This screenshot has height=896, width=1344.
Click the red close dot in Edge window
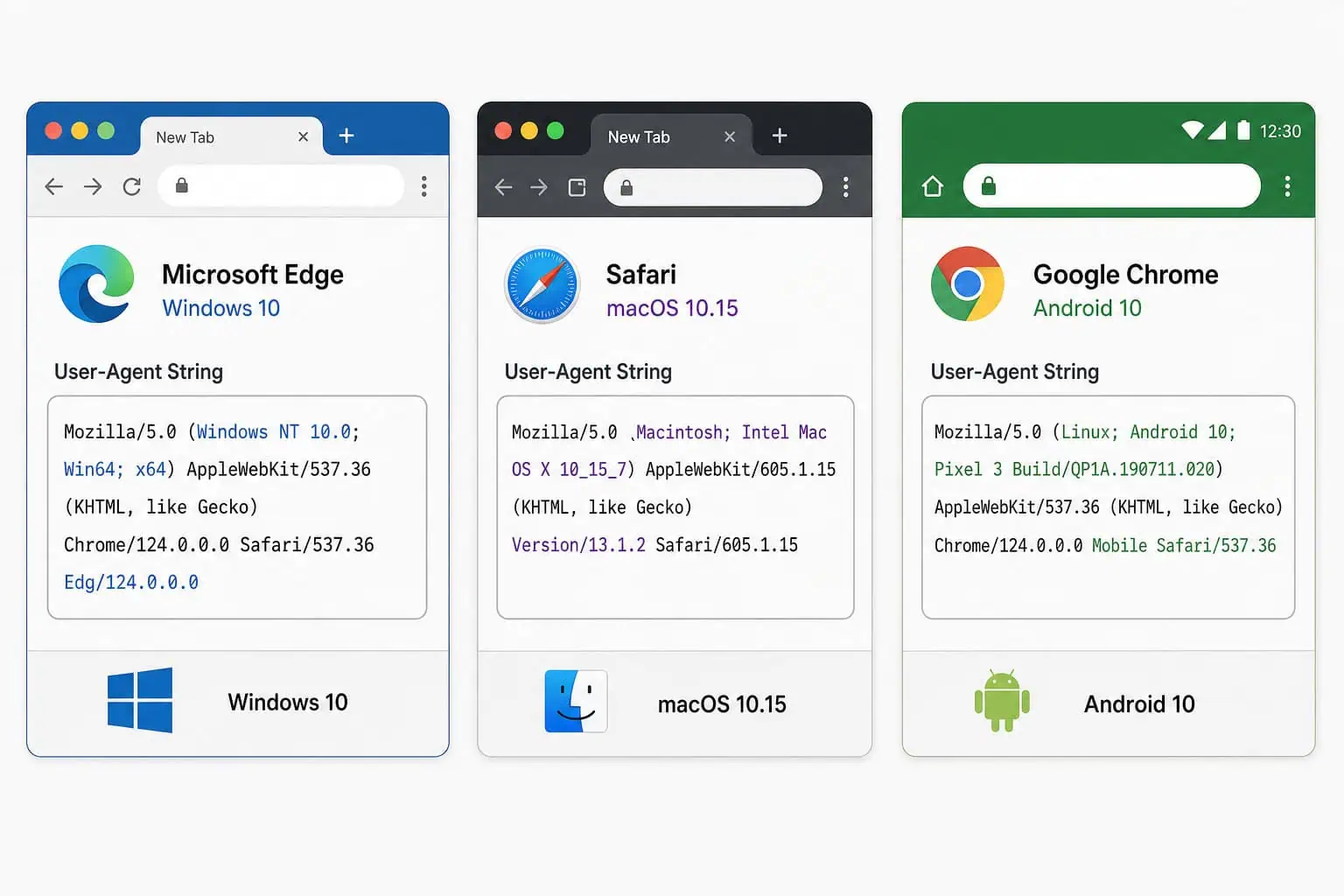[x=53, y=130]
